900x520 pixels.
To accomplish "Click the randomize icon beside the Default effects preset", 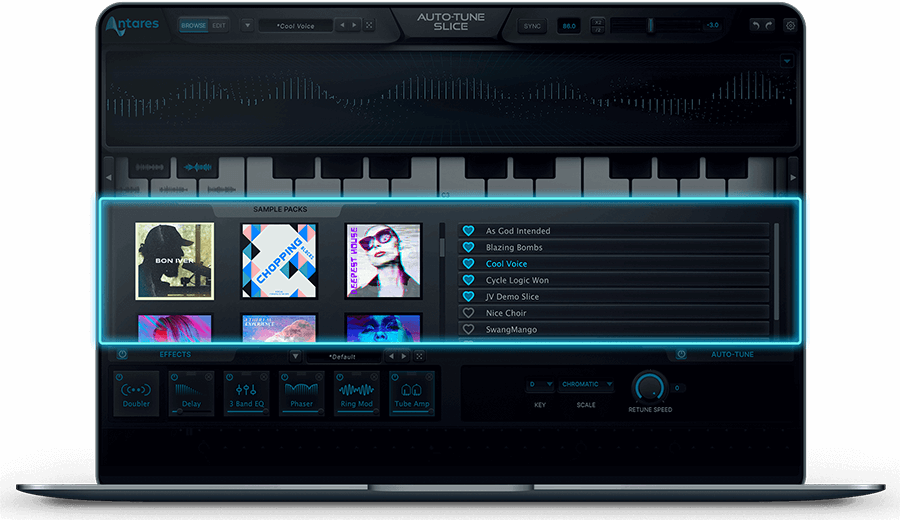I will pyautogui.click(x=419, y=356).
